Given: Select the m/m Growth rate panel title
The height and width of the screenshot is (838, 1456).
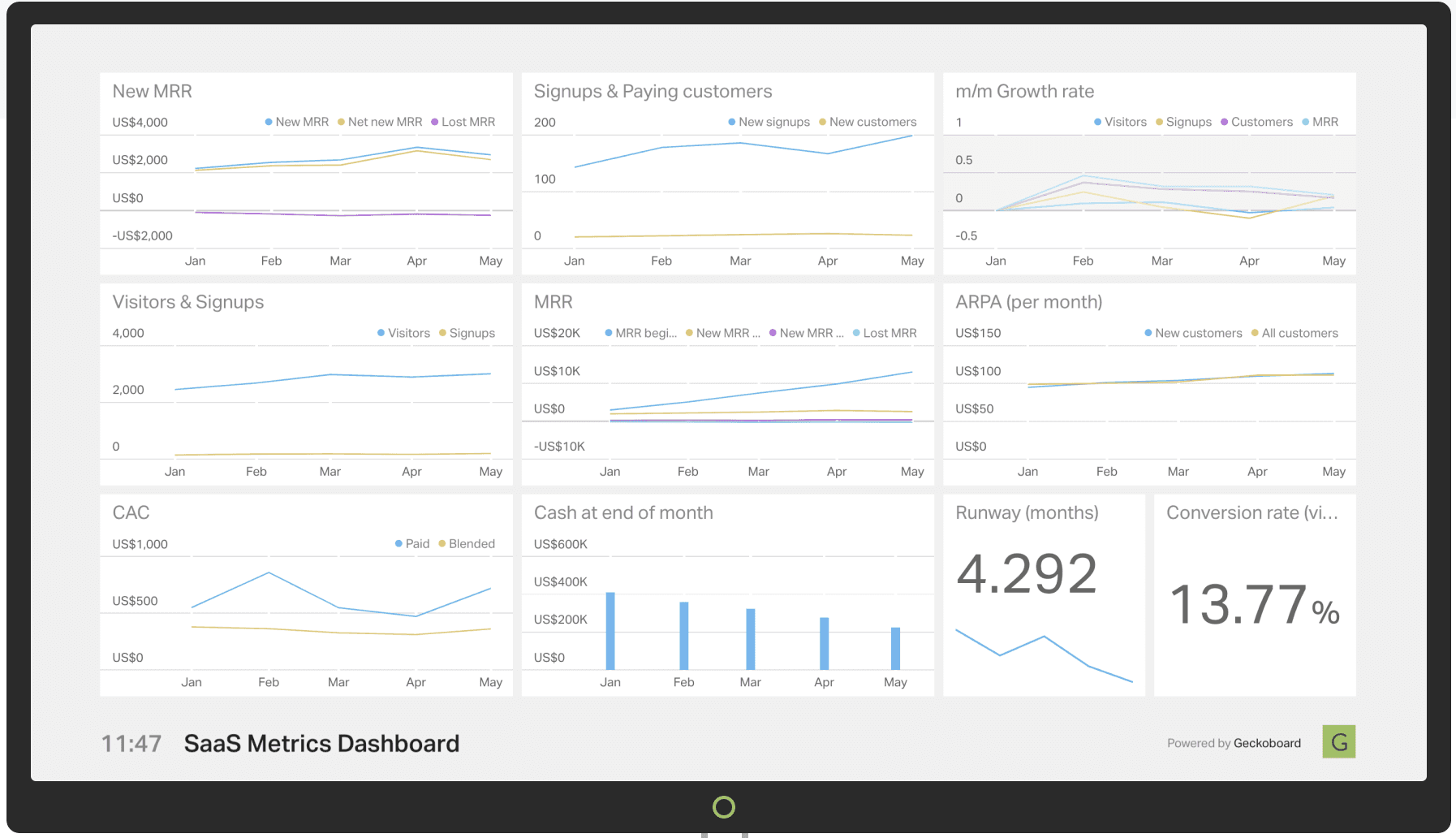Looking at the screenshot, I should coord(1024,91).
